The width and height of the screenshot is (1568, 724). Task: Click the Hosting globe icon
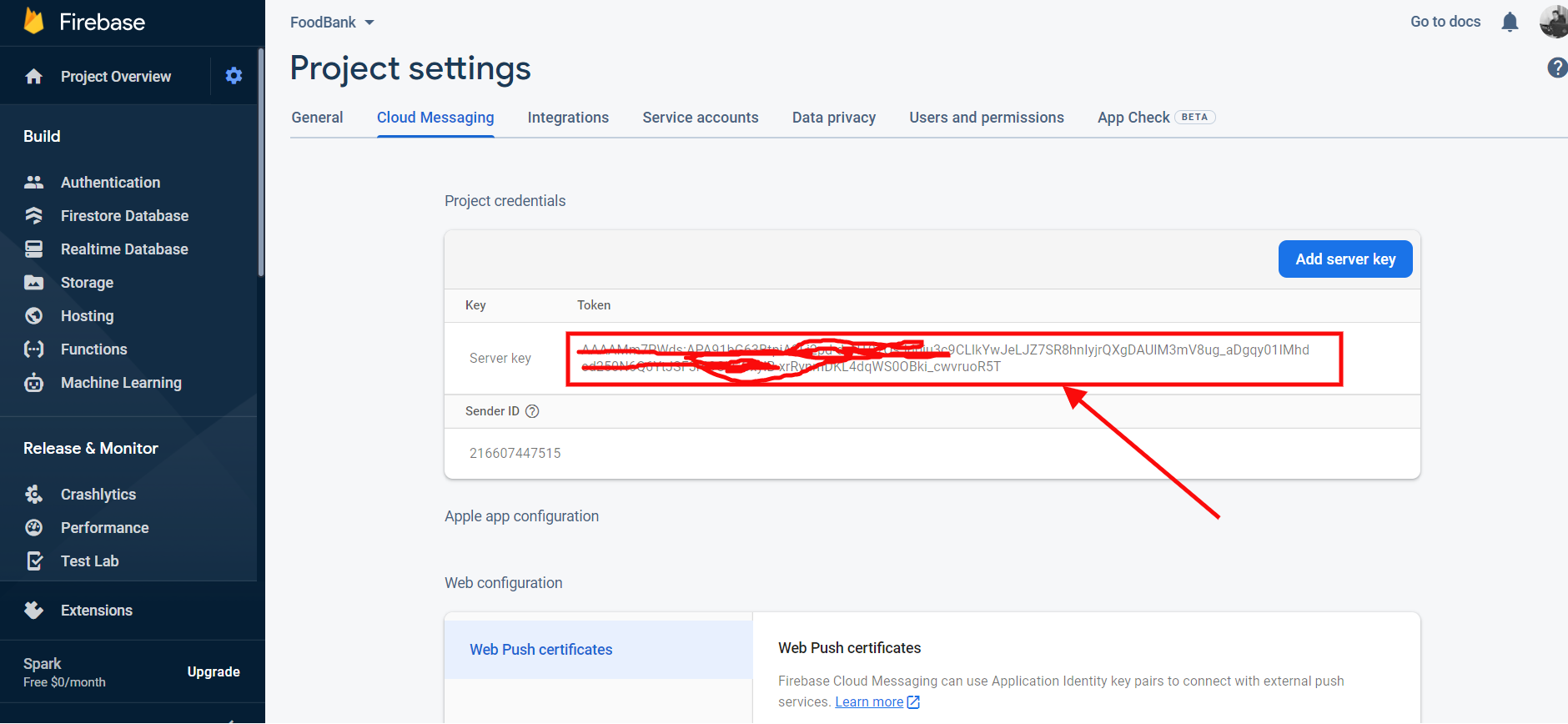pyautogui.click(x=34, y=315)
